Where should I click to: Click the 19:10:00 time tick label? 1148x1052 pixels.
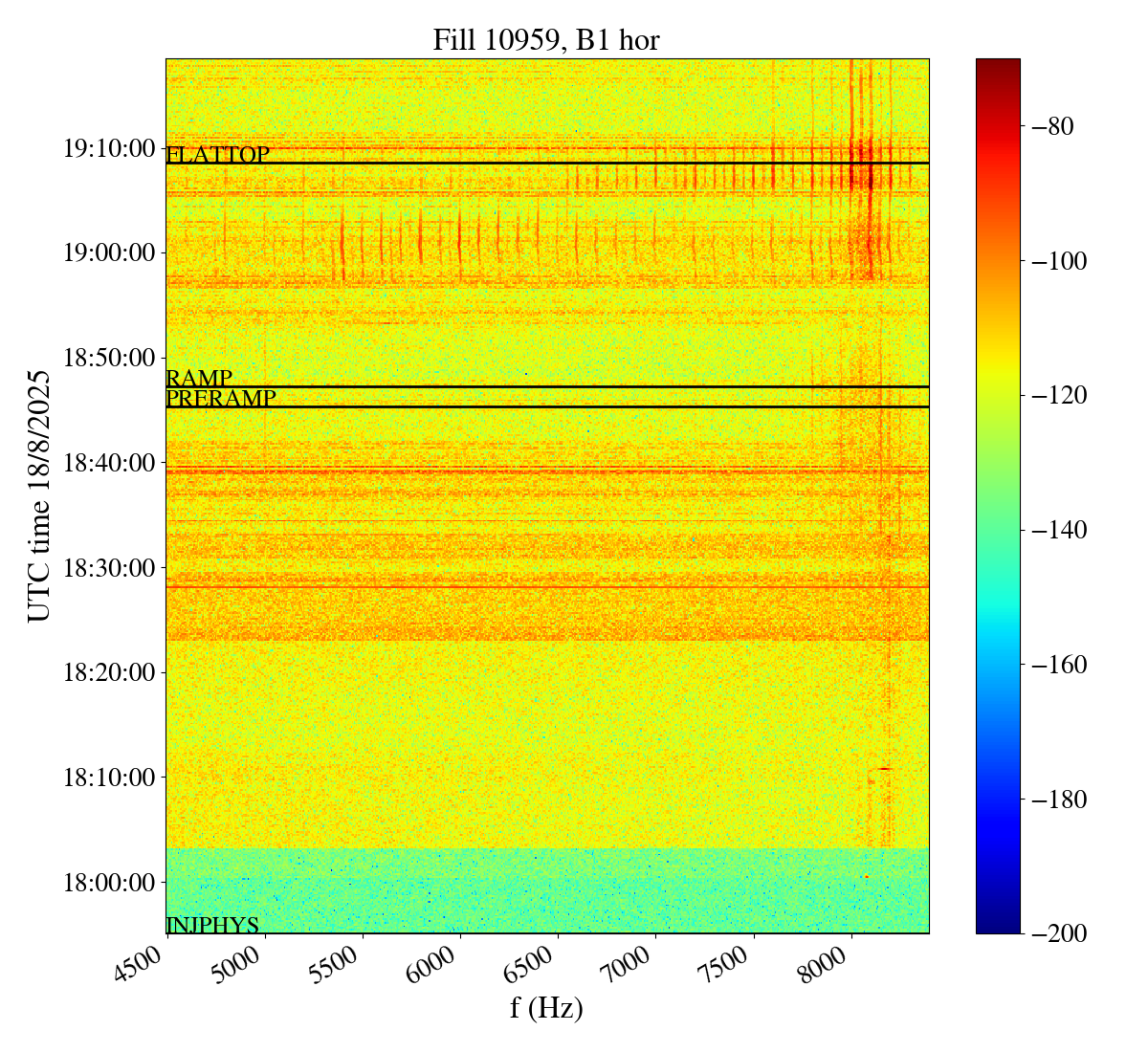pos(108,148)
